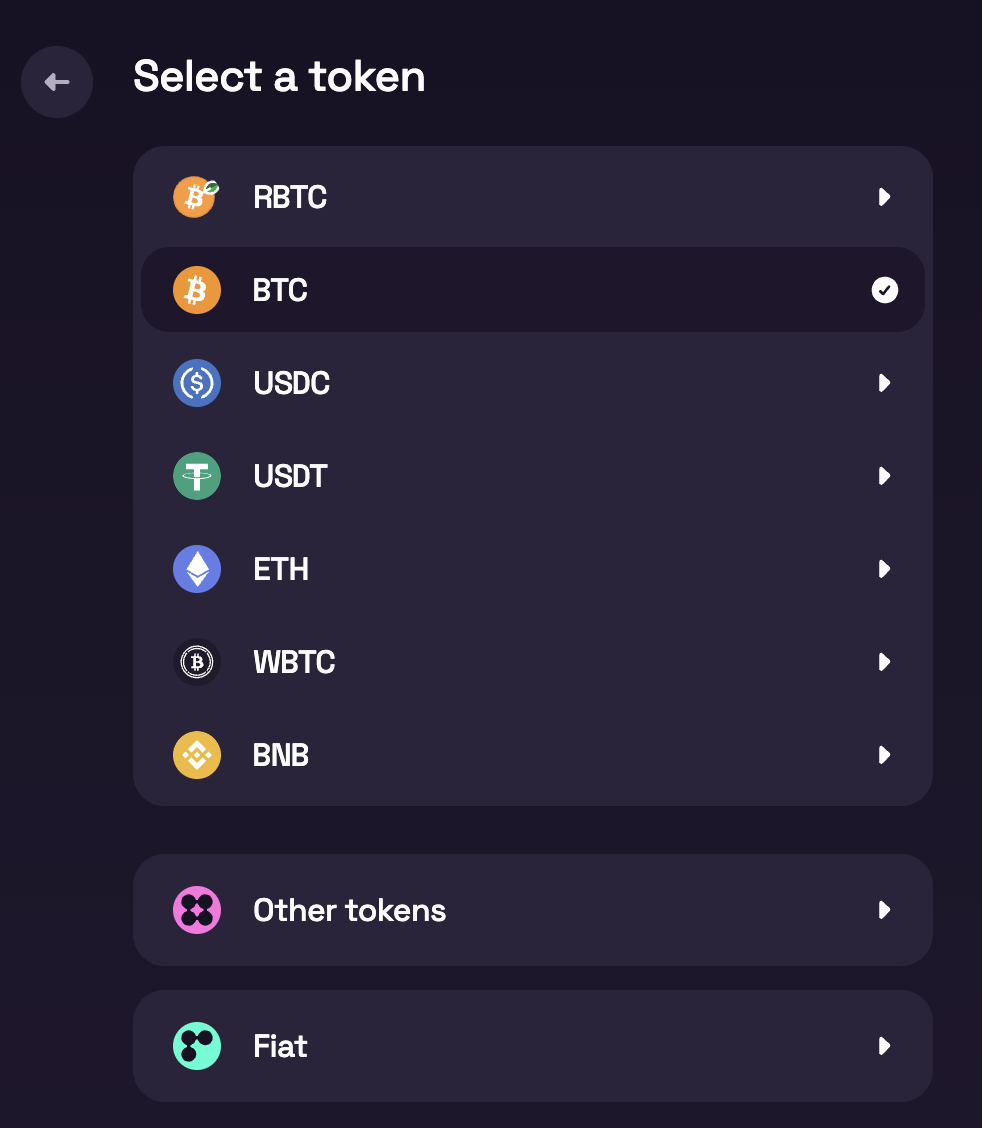
Task: Click the USDT Tether icon
Action: [197, 476]
